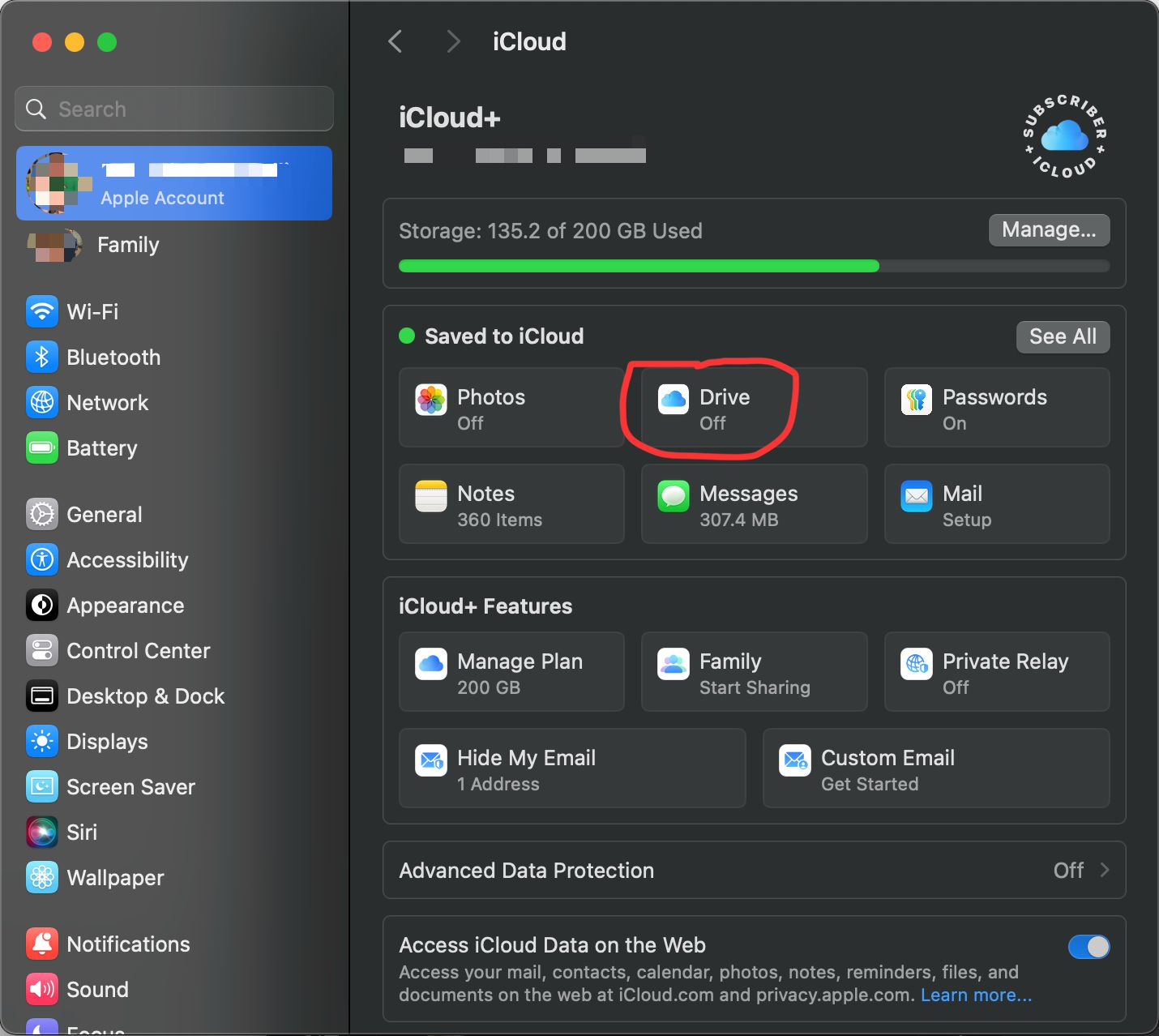The image size is (1159, 1036).
Task: Click the "360 Items" Notes count
Action: 499,520
